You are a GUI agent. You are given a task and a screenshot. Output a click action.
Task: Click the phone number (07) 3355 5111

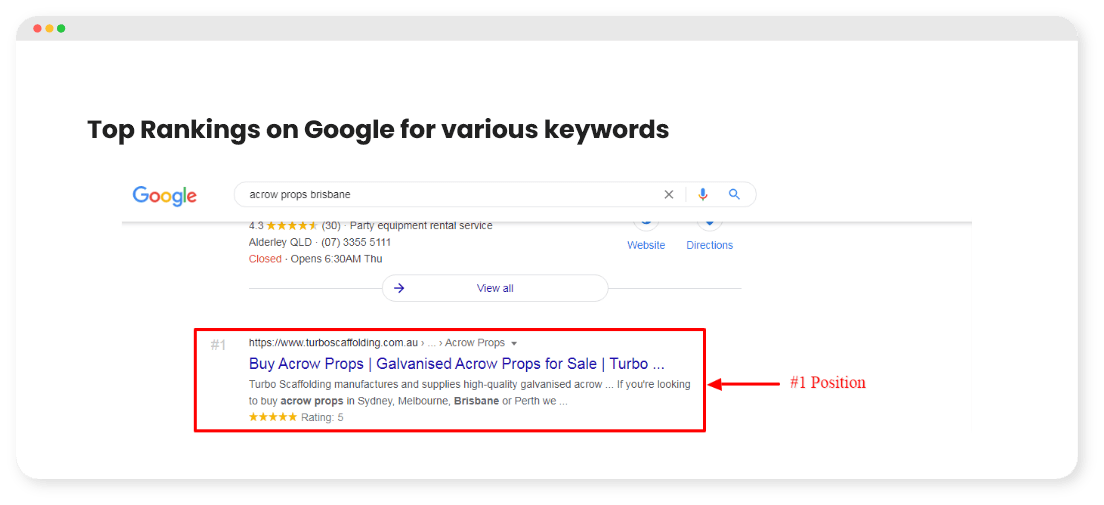click(x=356, y=242)
